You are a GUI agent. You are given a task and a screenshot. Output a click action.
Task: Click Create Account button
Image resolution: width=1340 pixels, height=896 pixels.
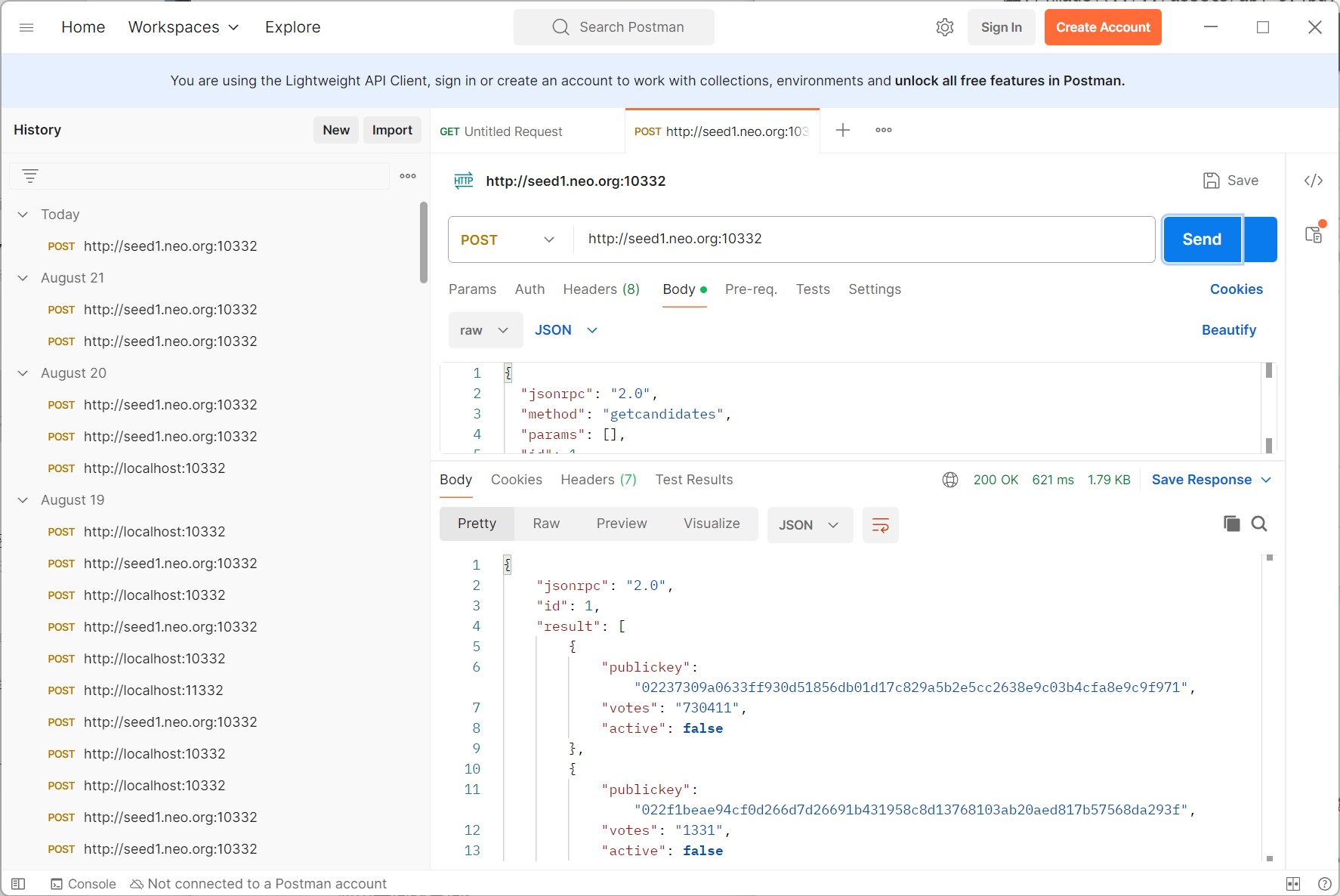pyautogui.click(x=1103, y=27)
